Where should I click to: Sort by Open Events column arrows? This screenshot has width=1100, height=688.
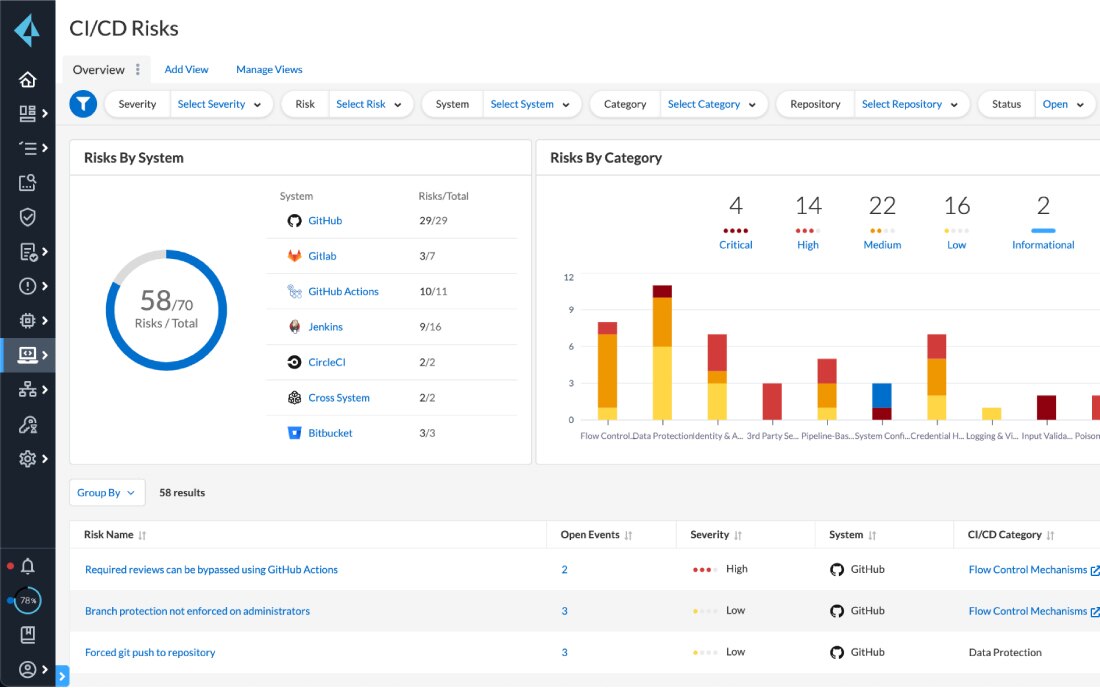629,535
